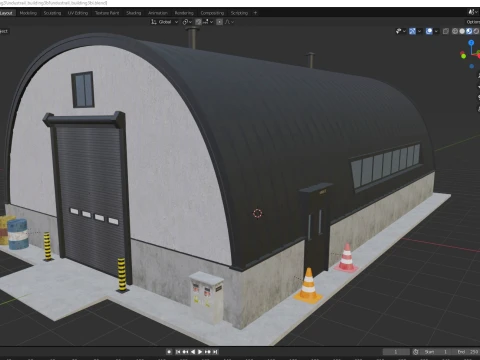The image size is (480, 360).
Task: Play the animation forward
Action: click(x=200, y=352)
